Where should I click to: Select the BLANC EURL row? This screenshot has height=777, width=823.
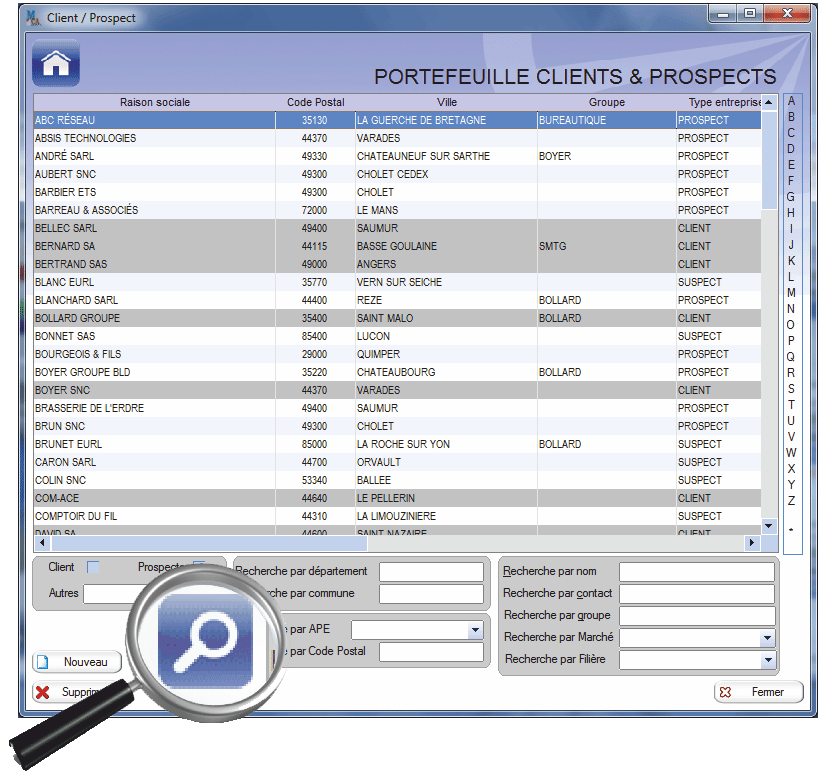pos(397,282)
